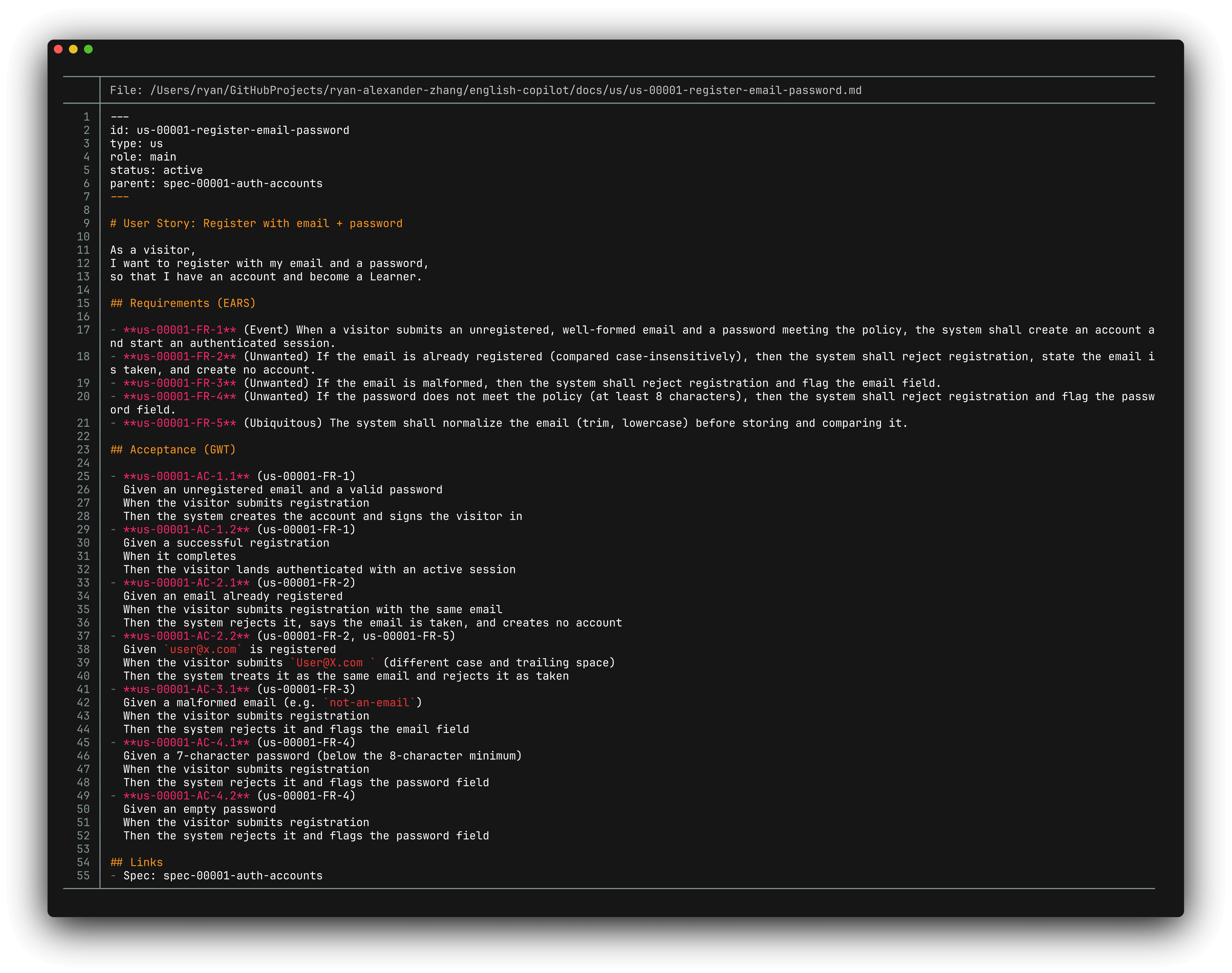This screenshot has height=973, width=1232.
Task: Click line number 17 in the gutter
Action: pos(83,330)
